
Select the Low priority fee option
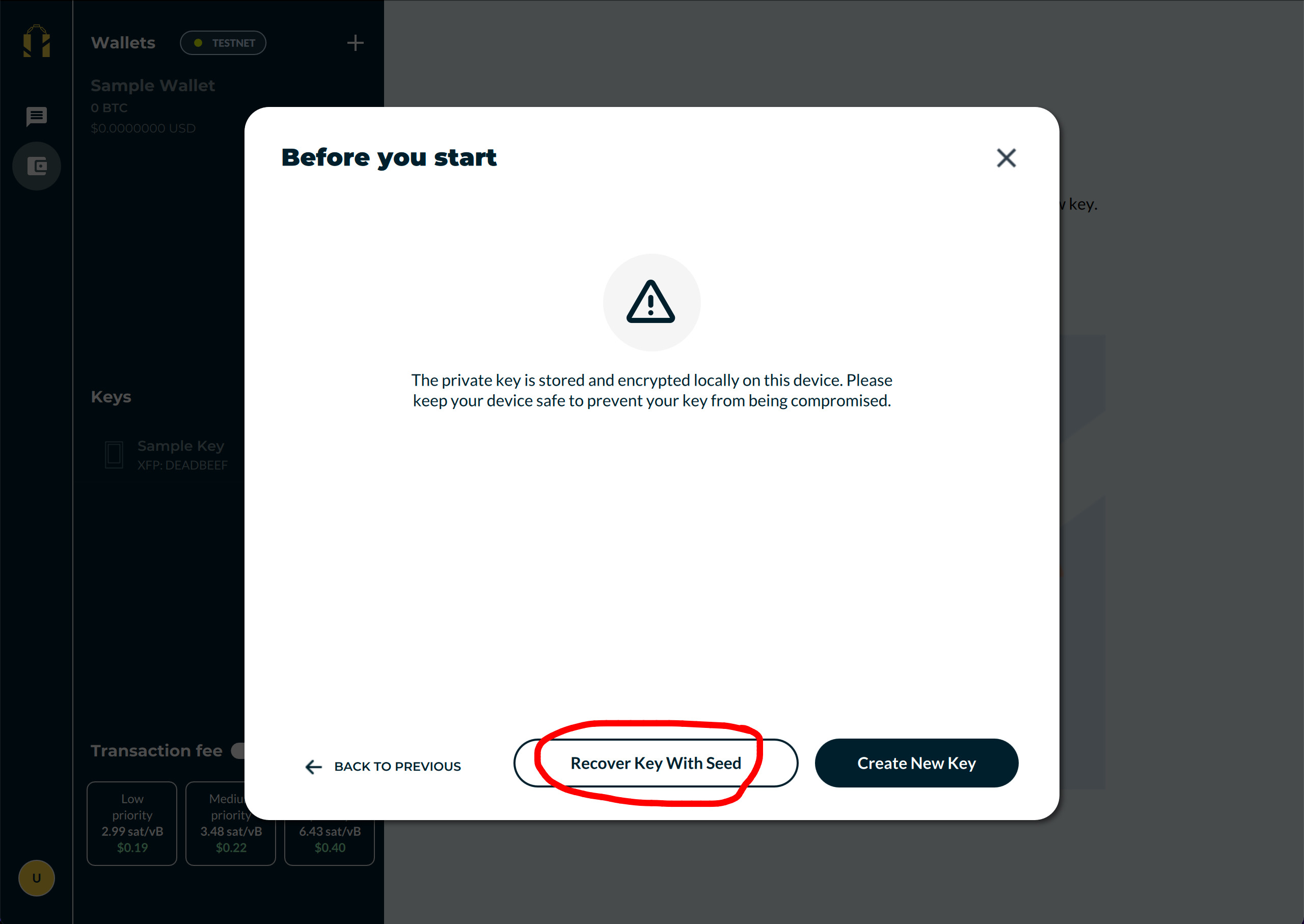(x=132, y=823)
